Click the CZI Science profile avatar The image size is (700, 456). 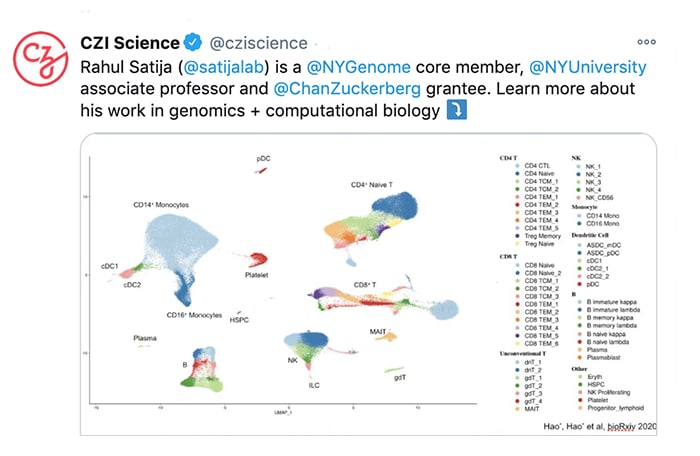[x=41, y=59]
